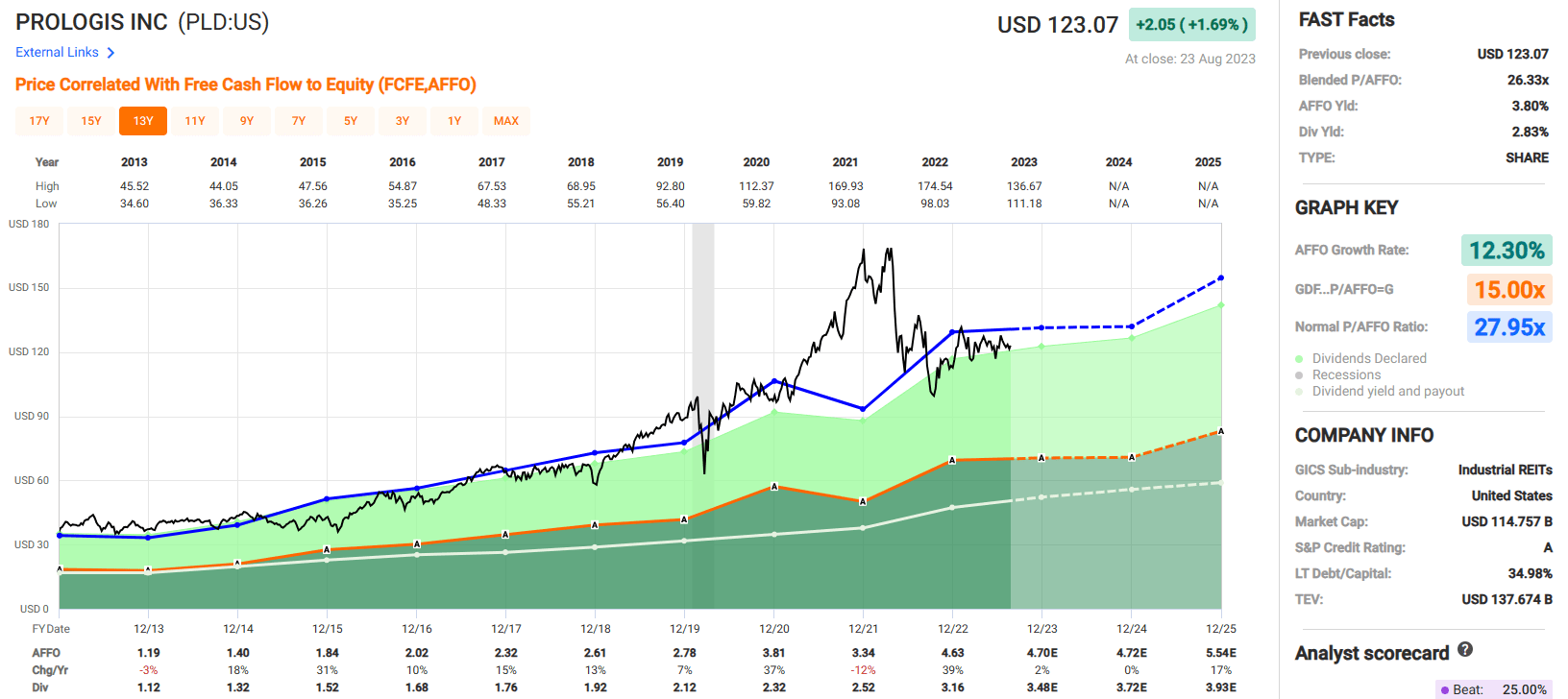Click the Analyst scorecard help question icon
Screen dimensions: 1568x699
coord(1465,650)
